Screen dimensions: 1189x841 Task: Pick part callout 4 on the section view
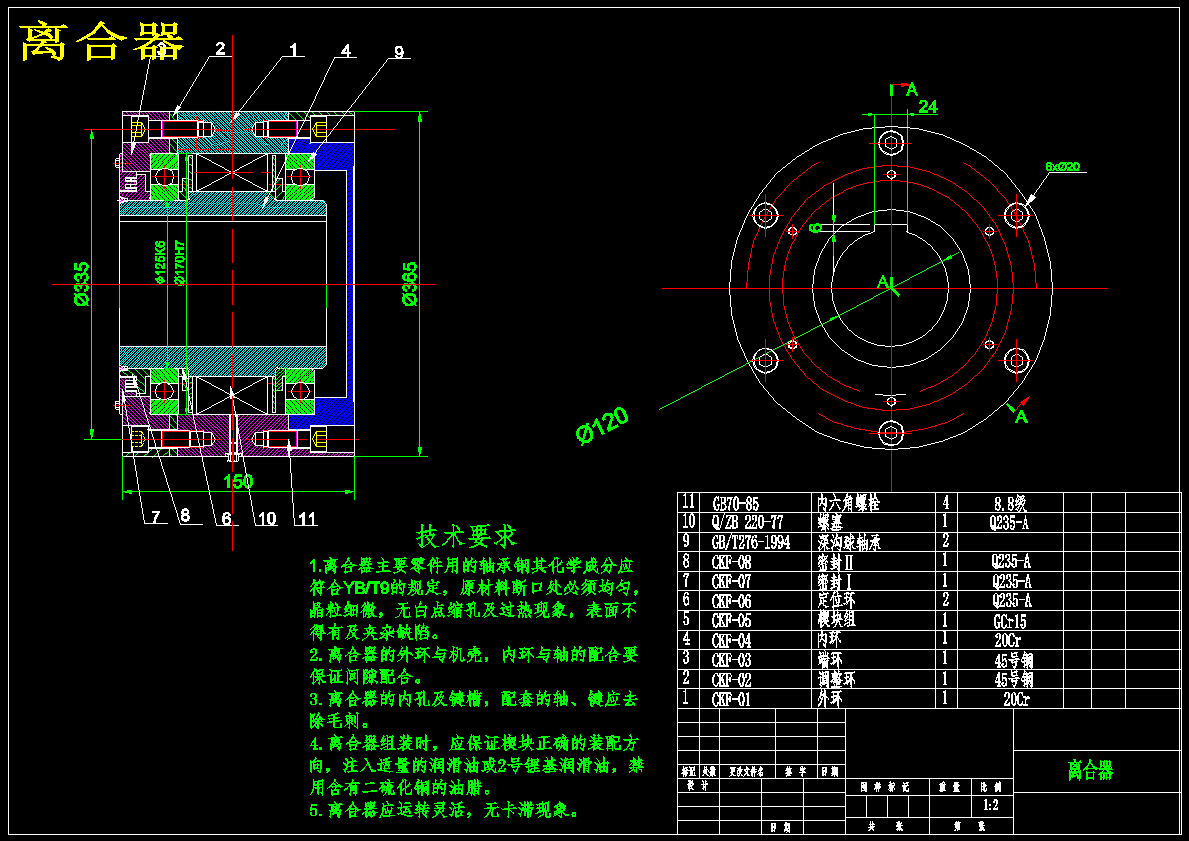[346, 51]
